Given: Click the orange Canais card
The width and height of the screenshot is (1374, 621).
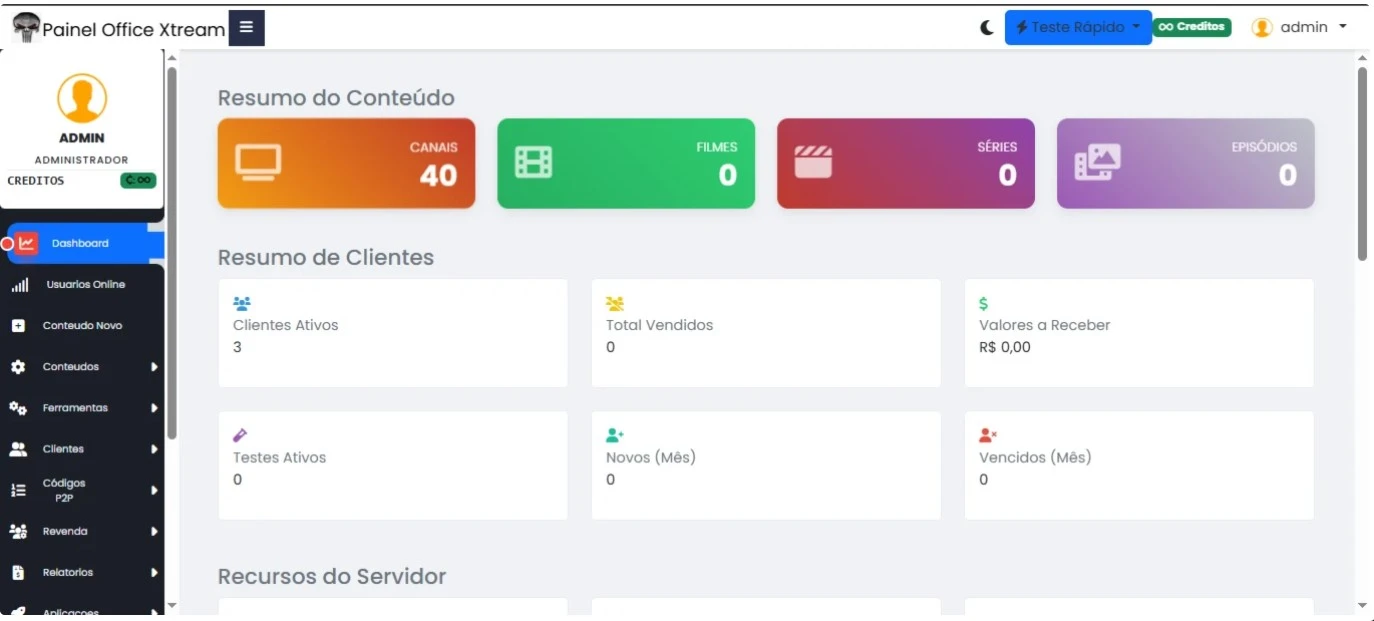Looking at the screenshot, I should (x=346, y=163).
